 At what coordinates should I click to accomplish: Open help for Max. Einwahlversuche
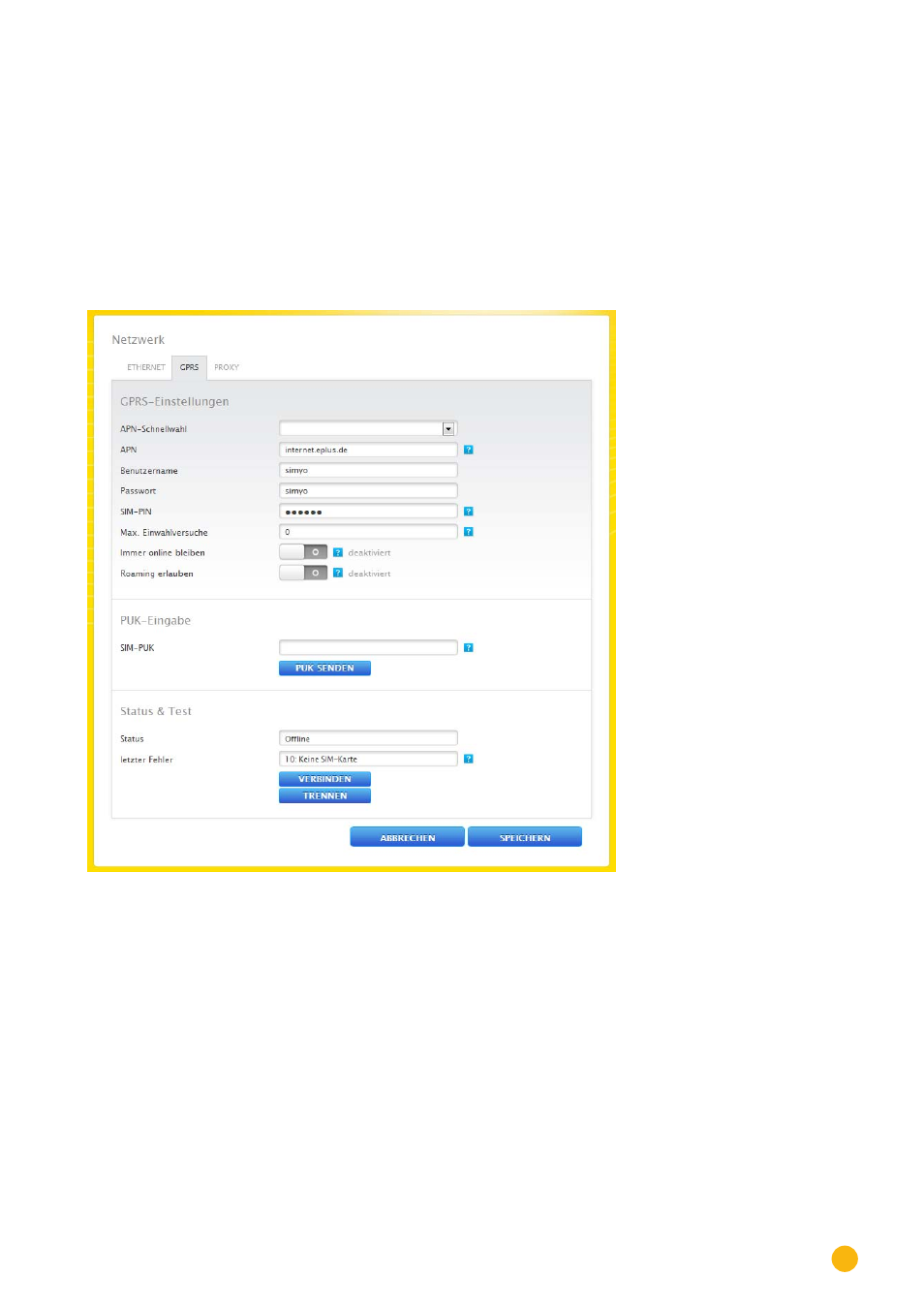[468, 532]
